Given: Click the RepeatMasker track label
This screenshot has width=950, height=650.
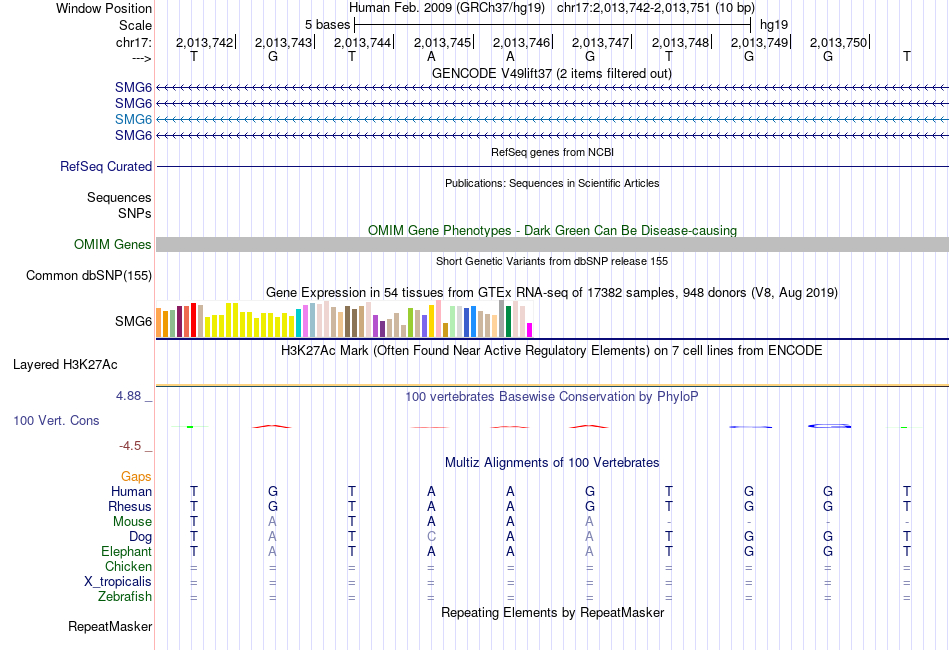Looking at the screenshot, I should pyautogui.click(x=110, y=626).
